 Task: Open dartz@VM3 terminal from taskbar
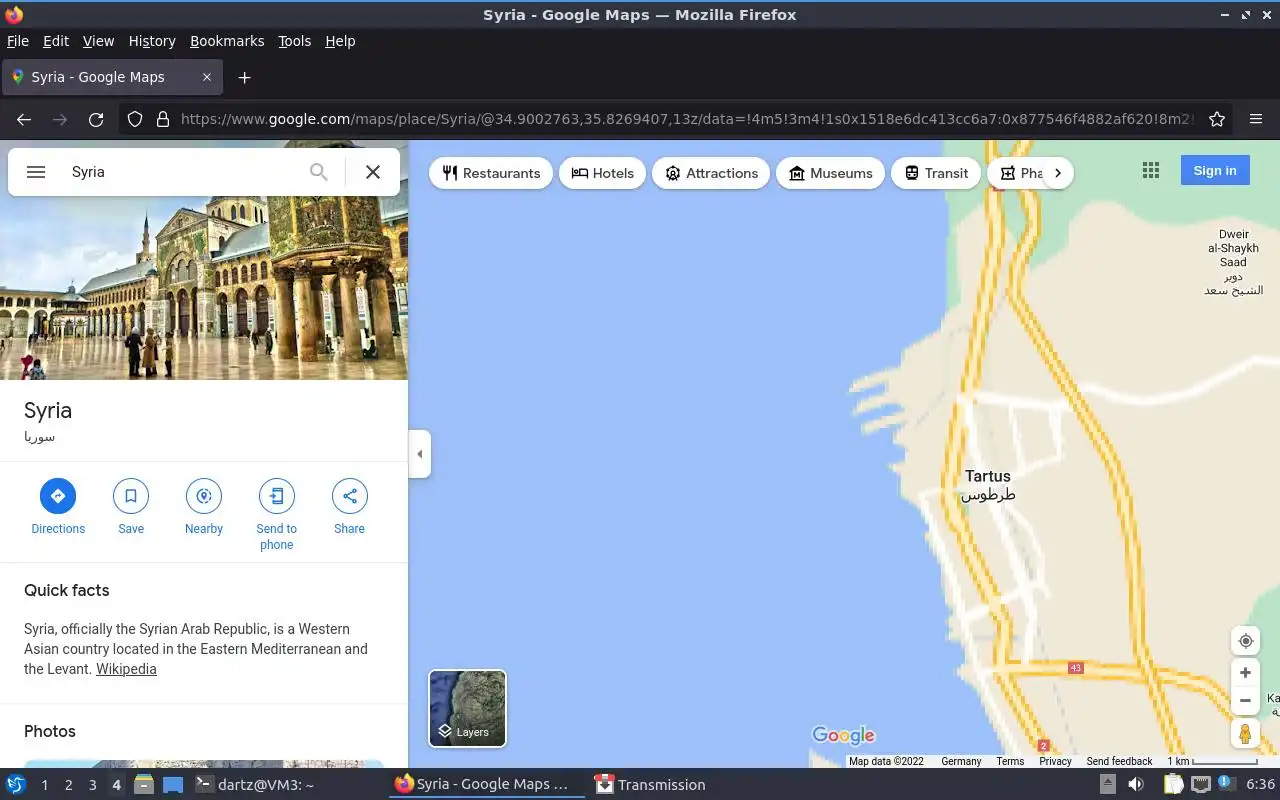tap(254, 785)
